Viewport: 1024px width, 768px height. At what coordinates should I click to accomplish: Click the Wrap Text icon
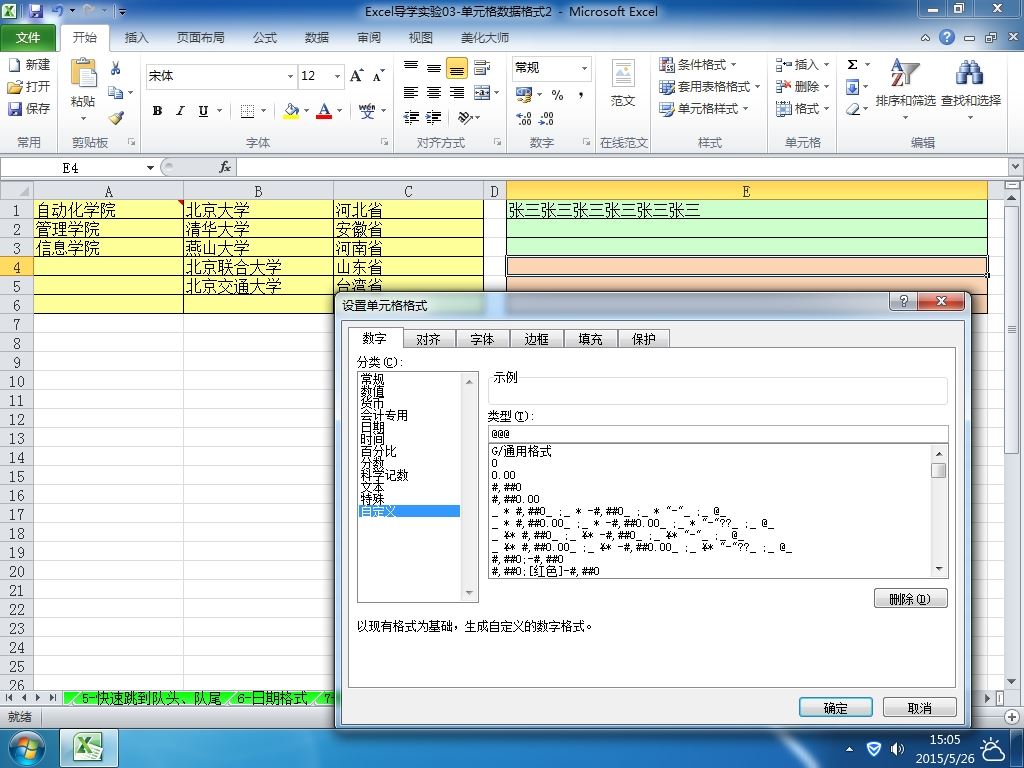pyautogui.click(x=482, y=67)
